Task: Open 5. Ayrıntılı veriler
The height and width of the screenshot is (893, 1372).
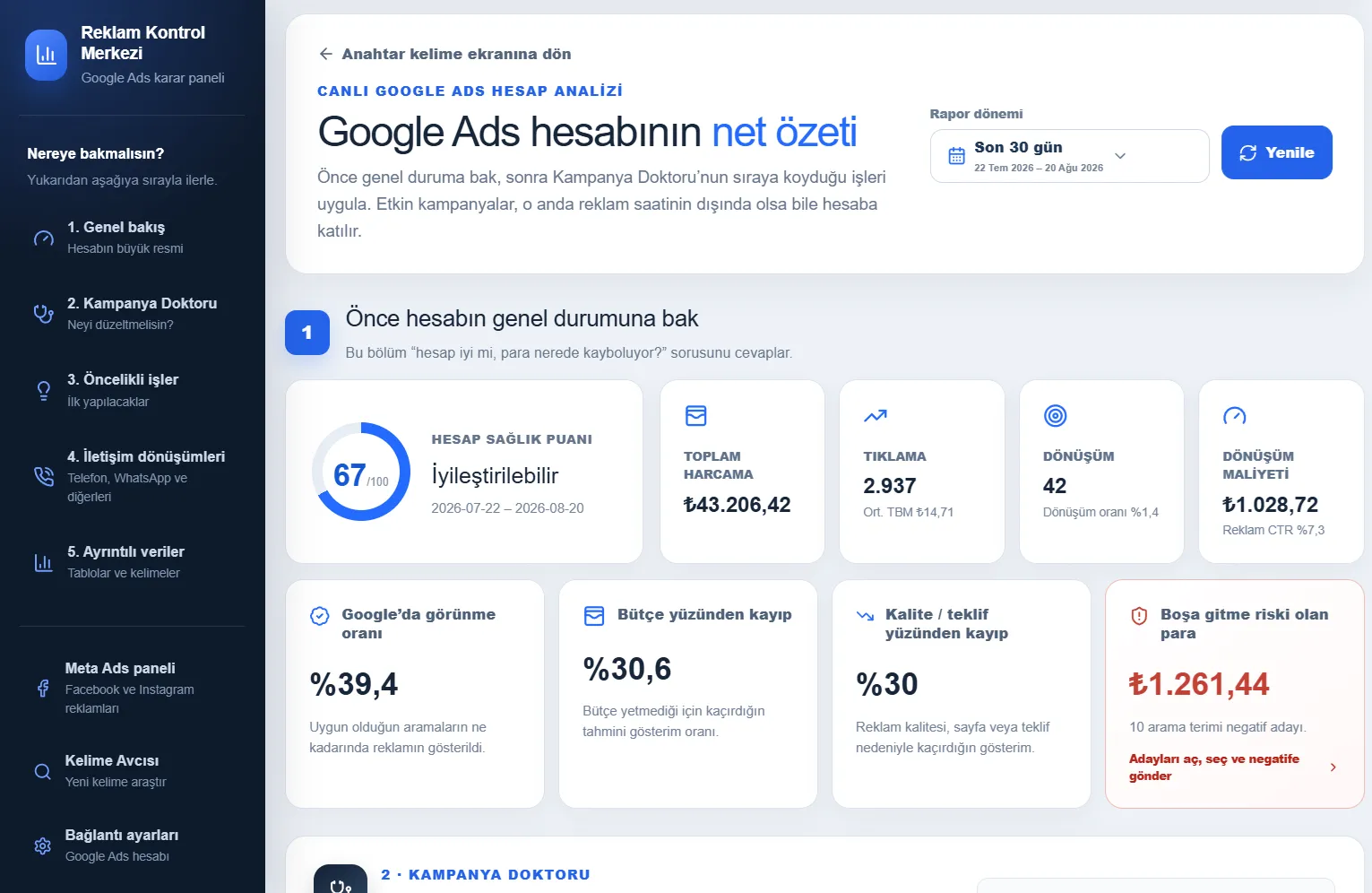Action: coord(132,562)
